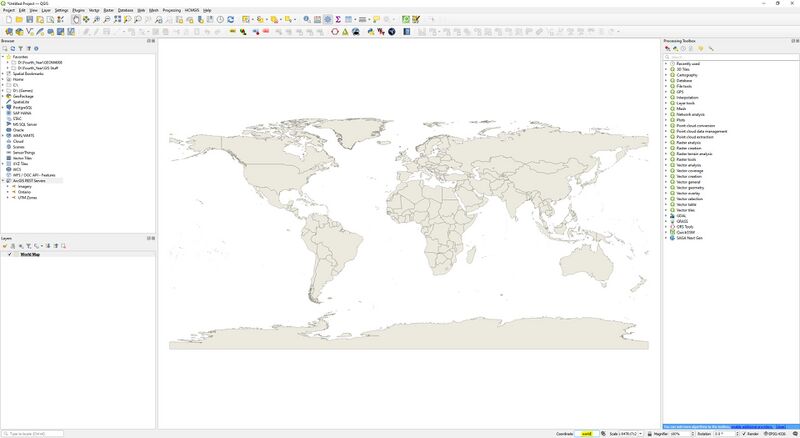Open the messages log icon in status bar
800x438 pixels.
pos(795,433)
